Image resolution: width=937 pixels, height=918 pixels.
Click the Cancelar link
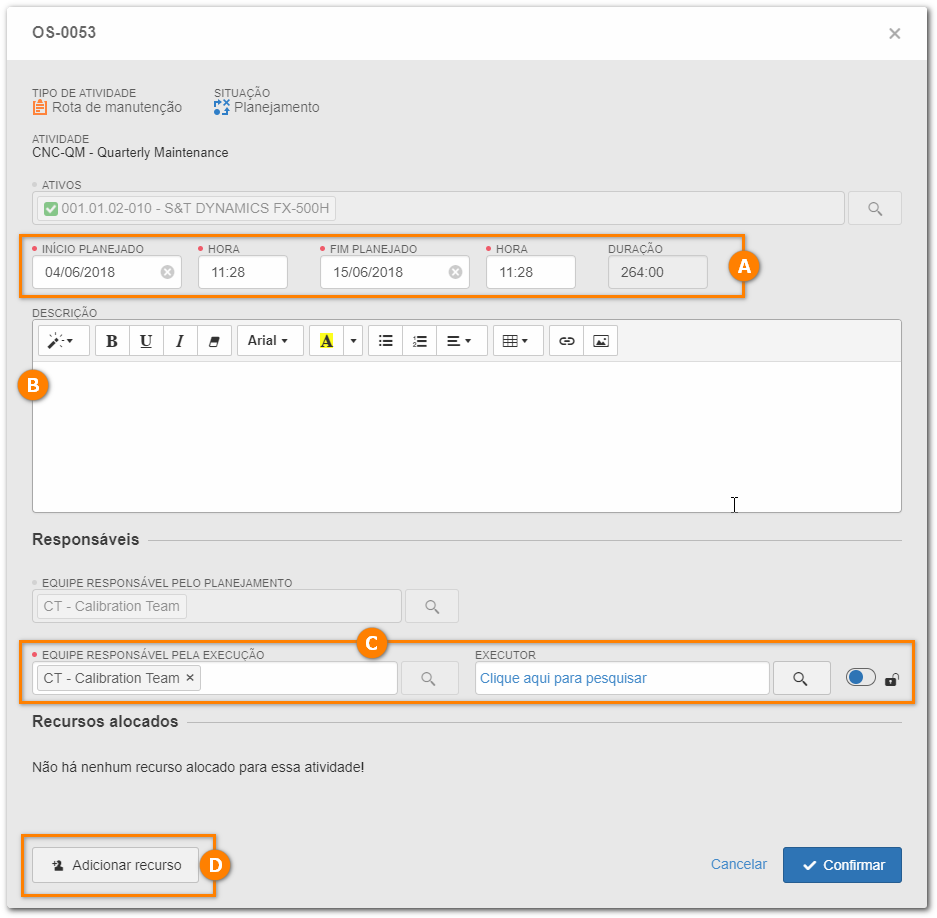[x=739, y=864]
